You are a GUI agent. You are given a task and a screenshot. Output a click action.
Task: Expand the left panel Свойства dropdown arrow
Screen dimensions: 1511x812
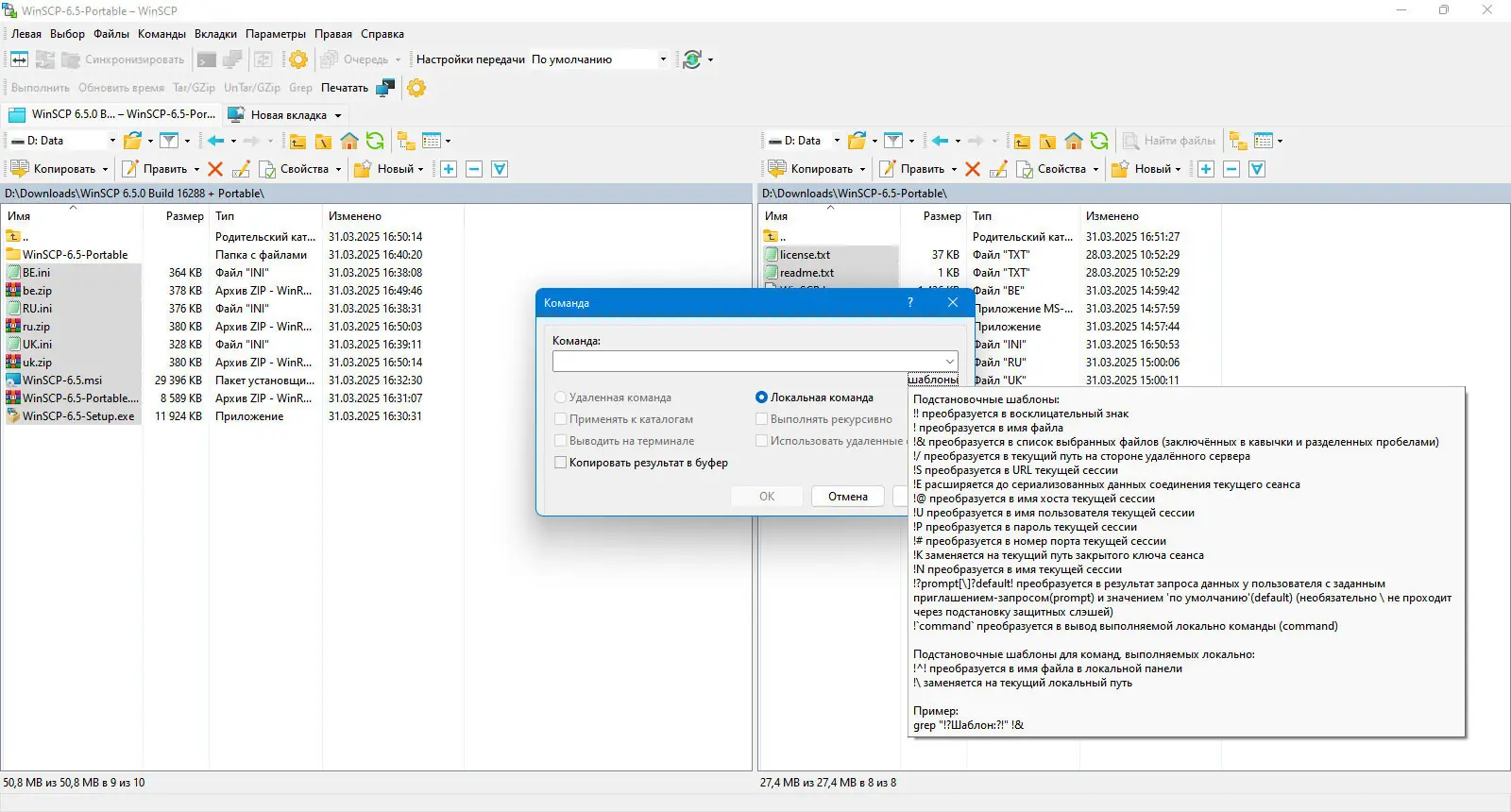(338, 169)
